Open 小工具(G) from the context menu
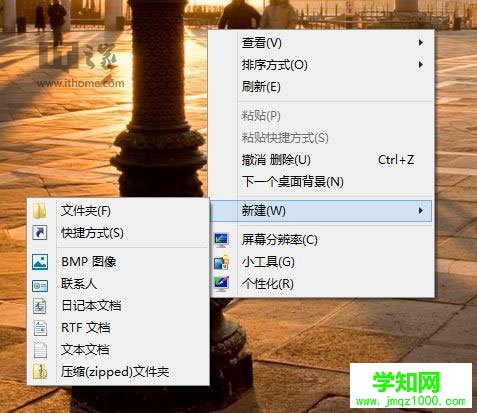This screenshot has height=413, width=477. point(321,262)
